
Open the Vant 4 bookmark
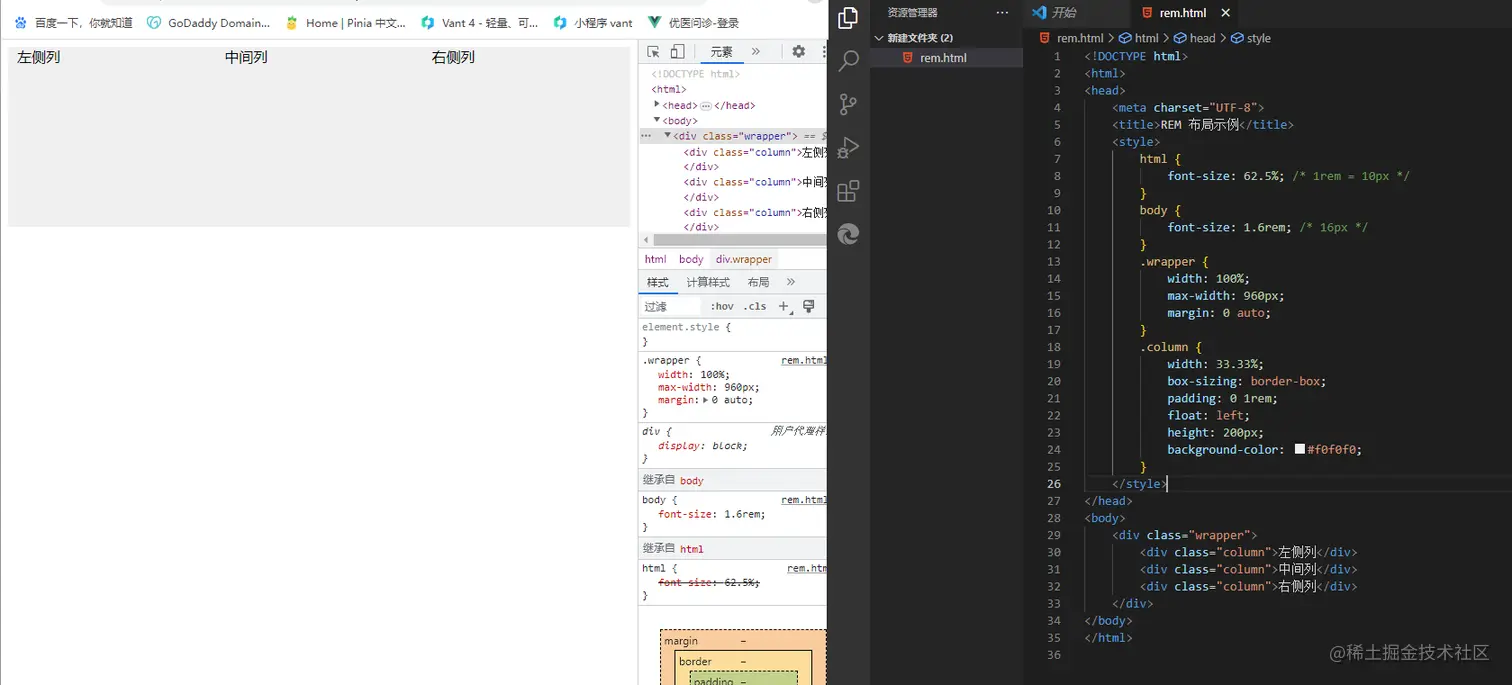click(480, 22)
